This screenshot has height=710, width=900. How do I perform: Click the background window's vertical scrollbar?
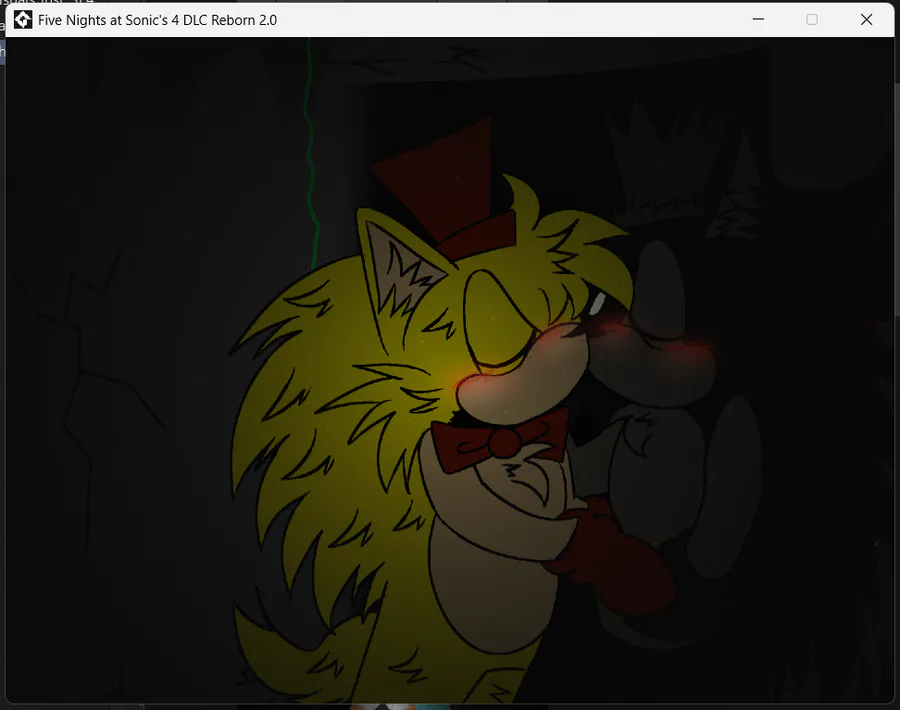[x=897, y=199]
